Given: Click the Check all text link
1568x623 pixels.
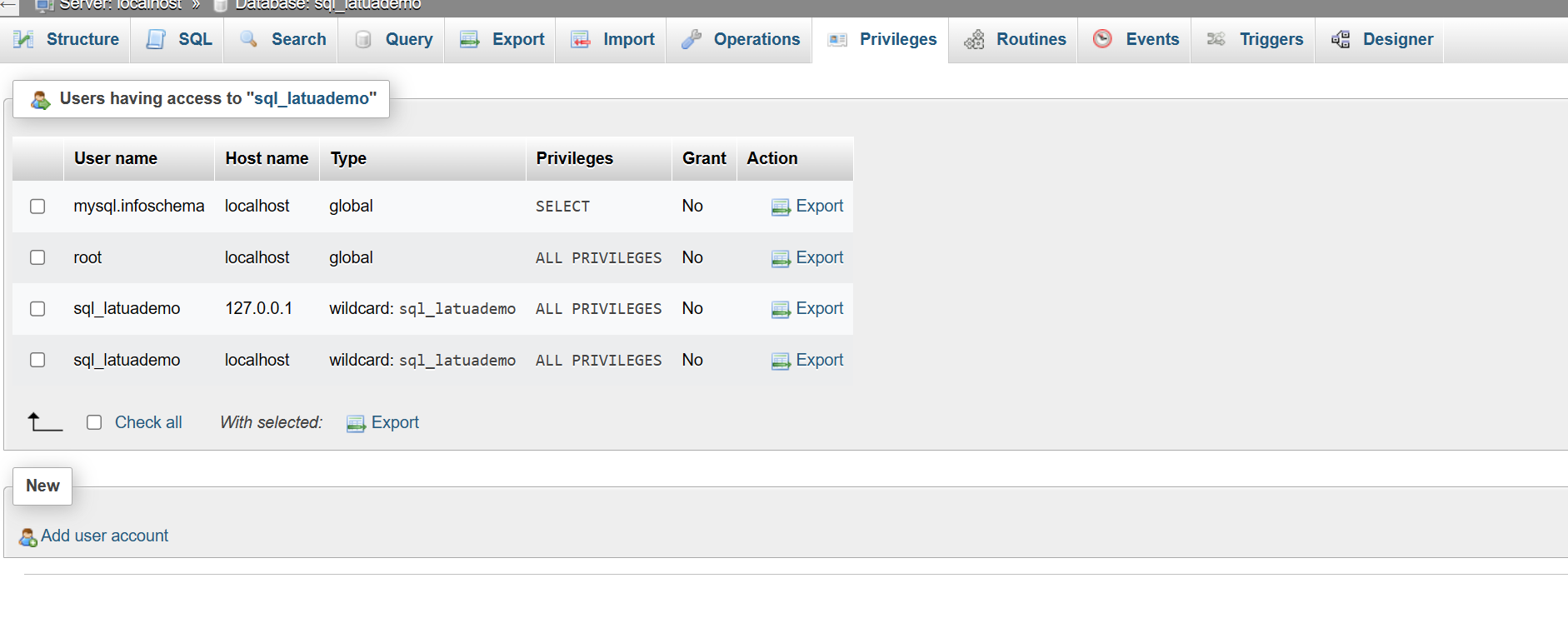Looking at the screenshot, I should click(148, 422).
